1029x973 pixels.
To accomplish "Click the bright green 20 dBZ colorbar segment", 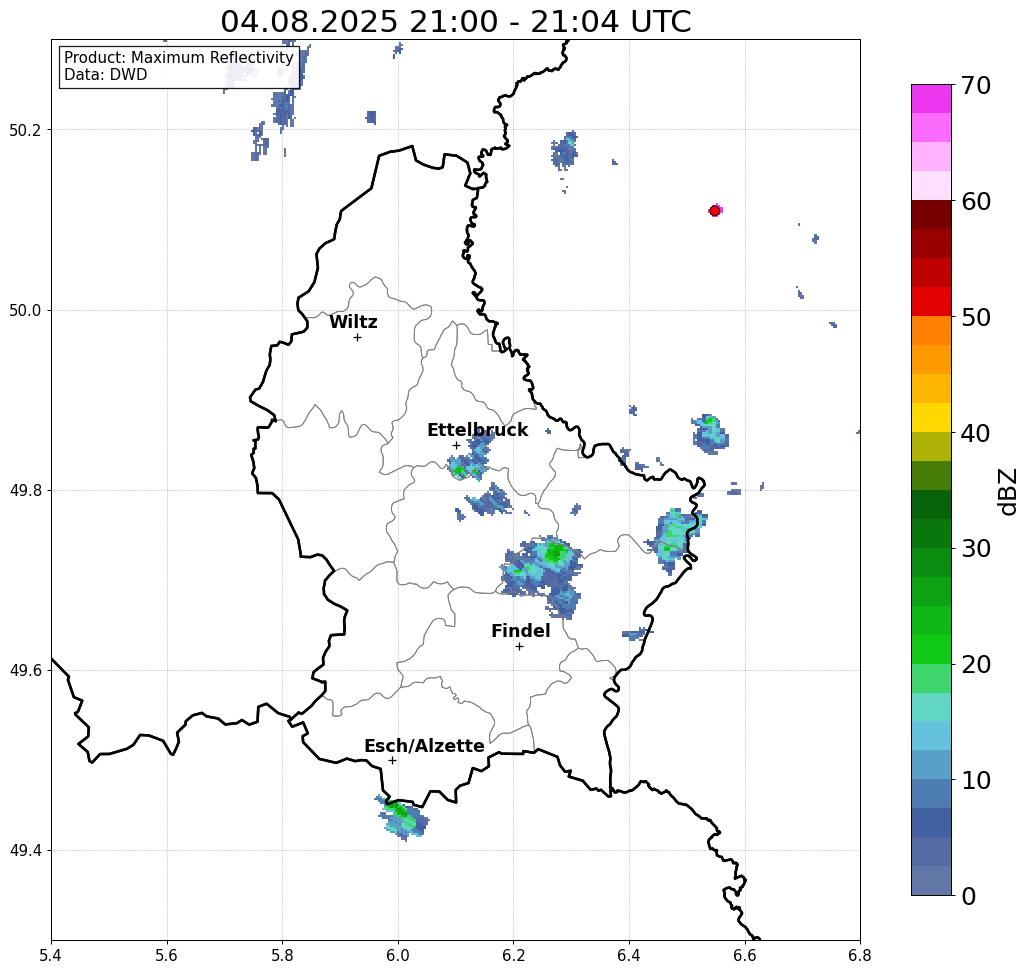I will coord(931,650).
